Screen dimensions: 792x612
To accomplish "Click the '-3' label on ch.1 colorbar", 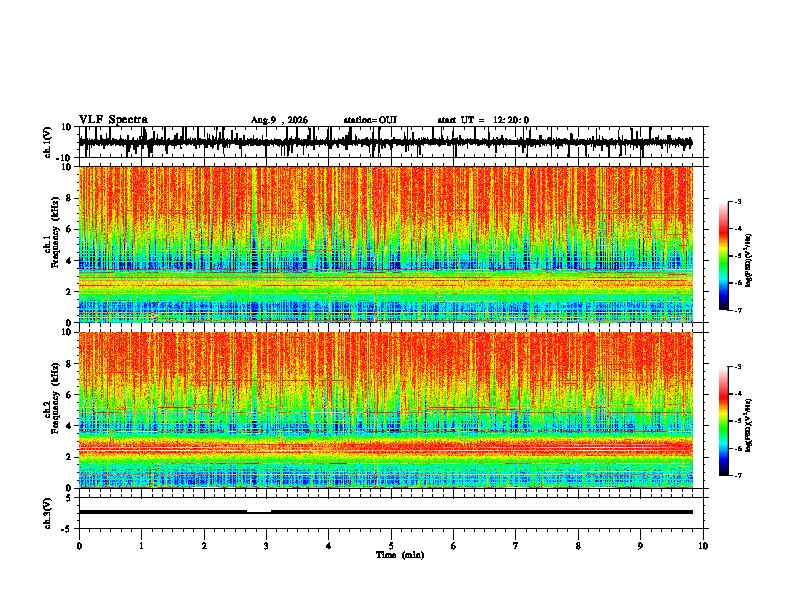I will coord(738,202).
